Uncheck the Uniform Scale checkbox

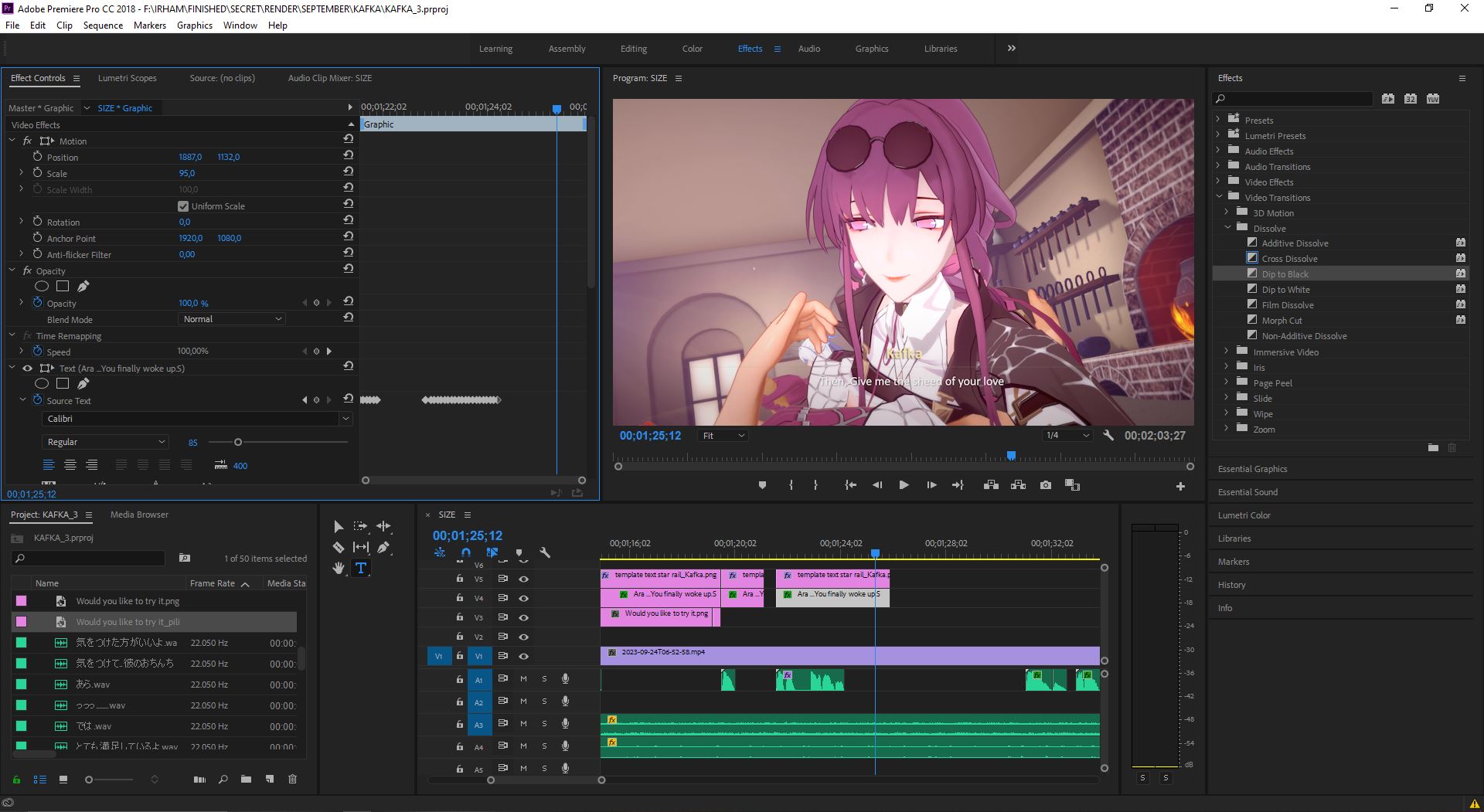pyautogui.click(x=183, y=206)
